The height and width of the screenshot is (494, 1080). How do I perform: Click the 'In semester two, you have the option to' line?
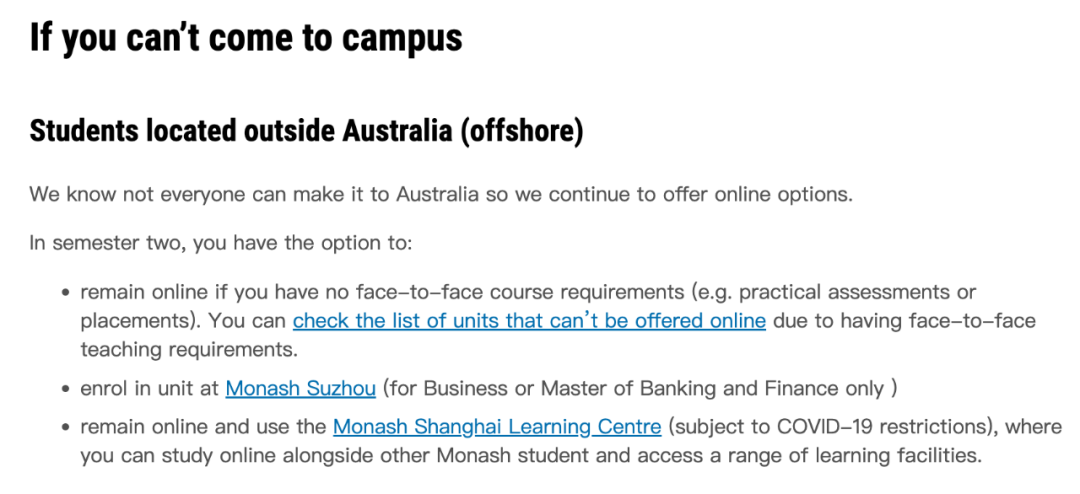pyautogui.click(x=220, y=243)
